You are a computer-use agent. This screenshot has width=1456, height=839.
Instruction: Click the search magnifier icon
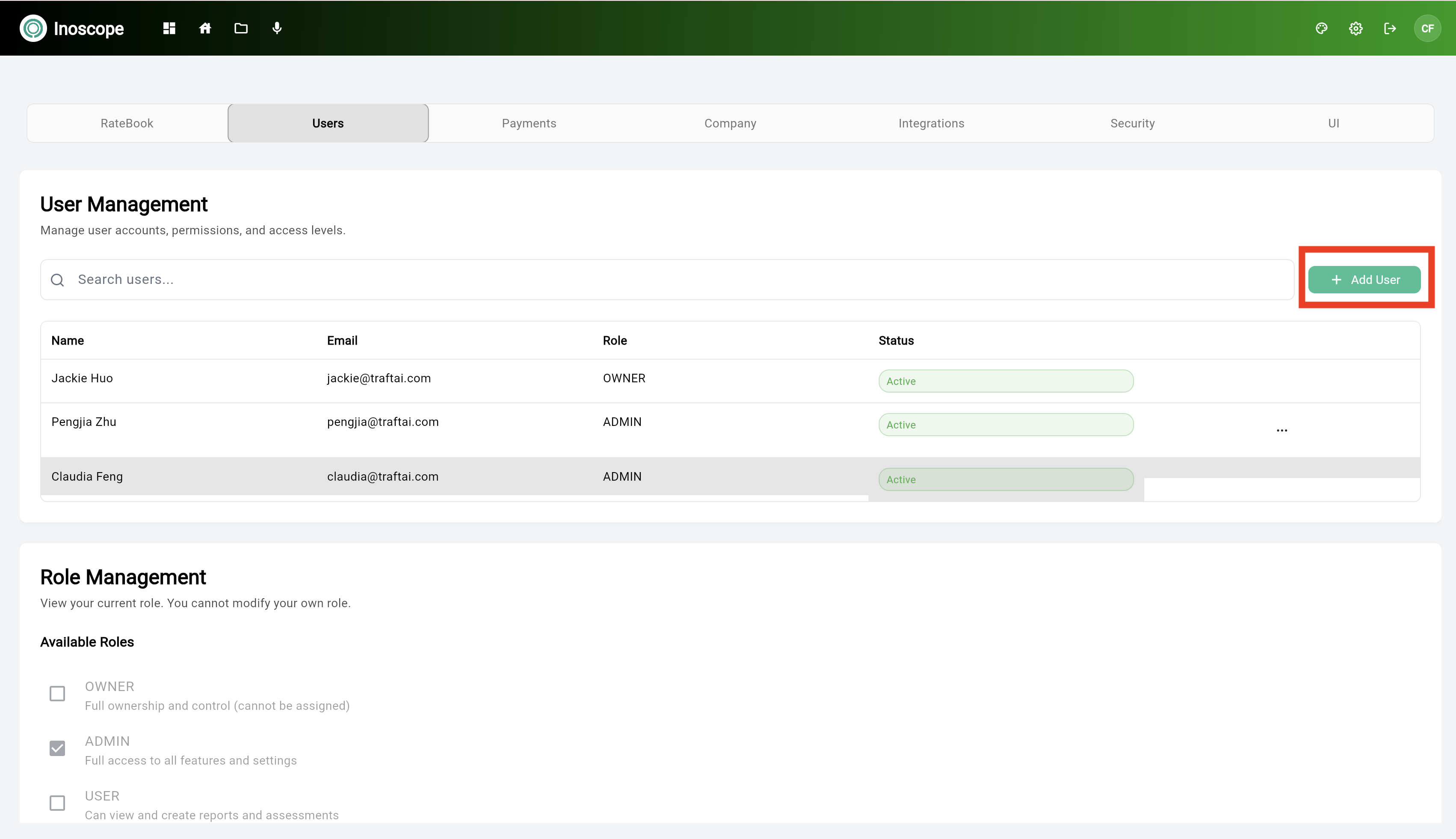[58, 280]
